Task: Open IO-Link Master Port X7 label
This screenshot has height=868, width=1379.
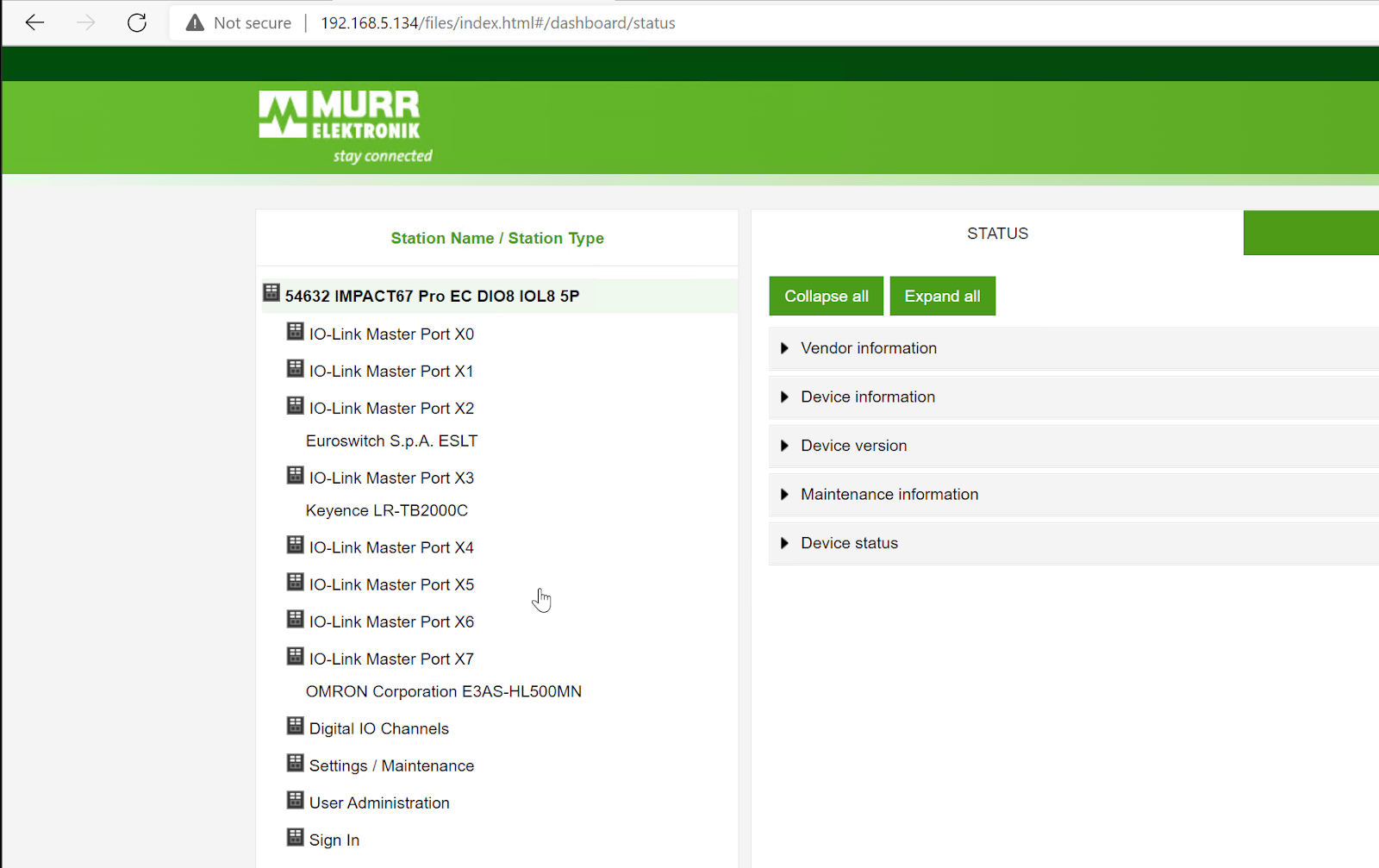Action: click(x=391, y=659)
